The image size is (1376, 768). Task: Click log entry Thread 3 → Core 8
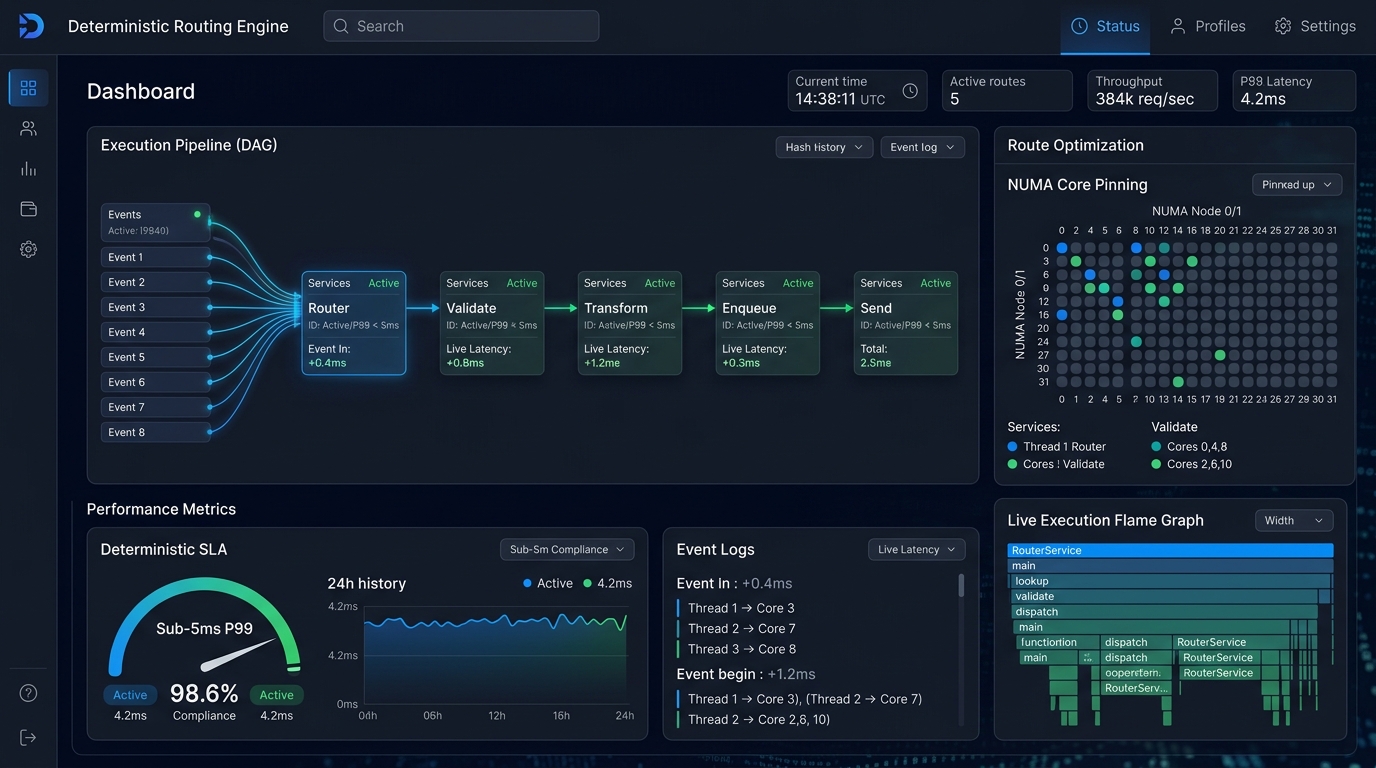741,649
